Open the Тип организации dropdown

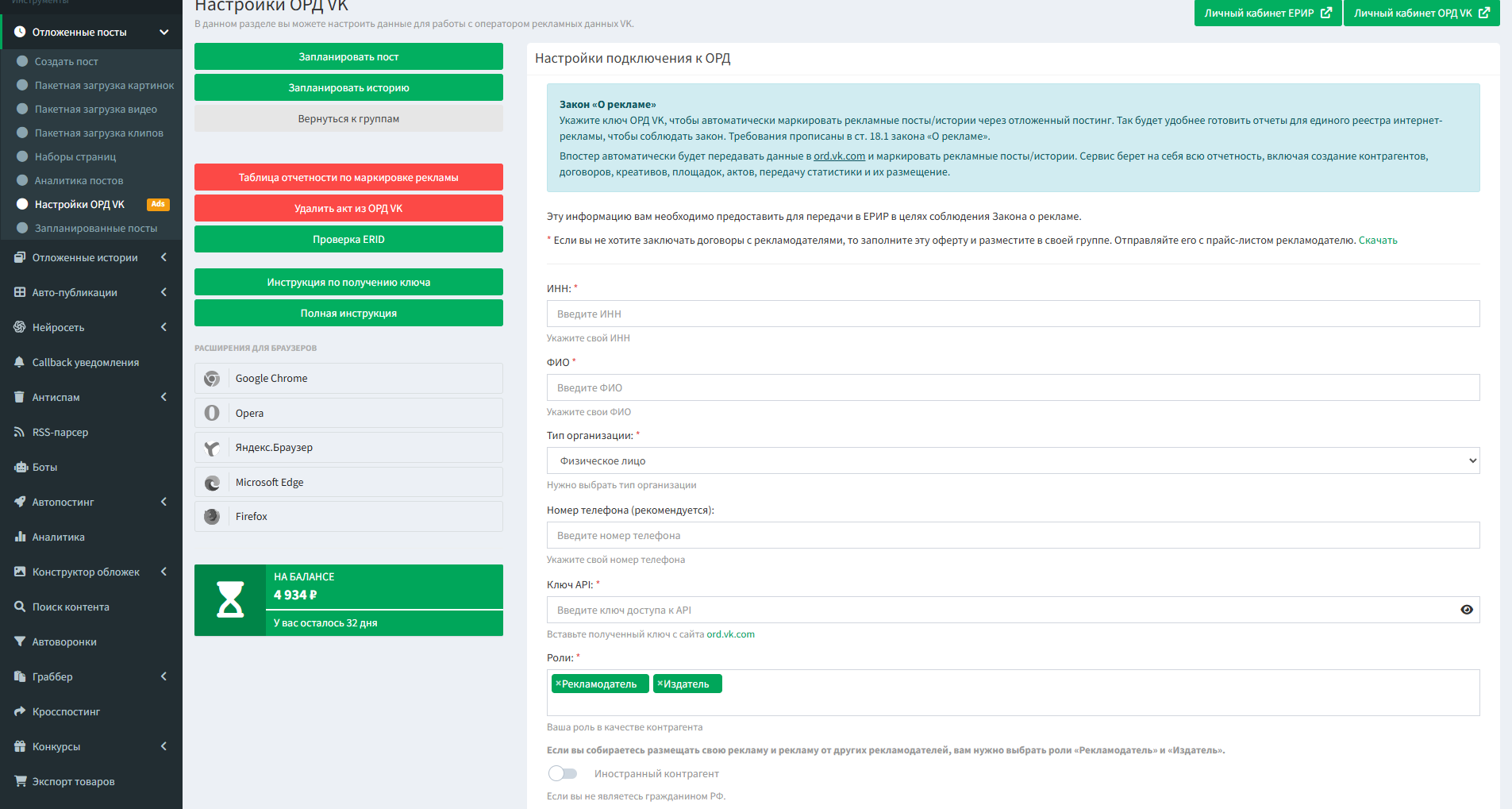1013,460
